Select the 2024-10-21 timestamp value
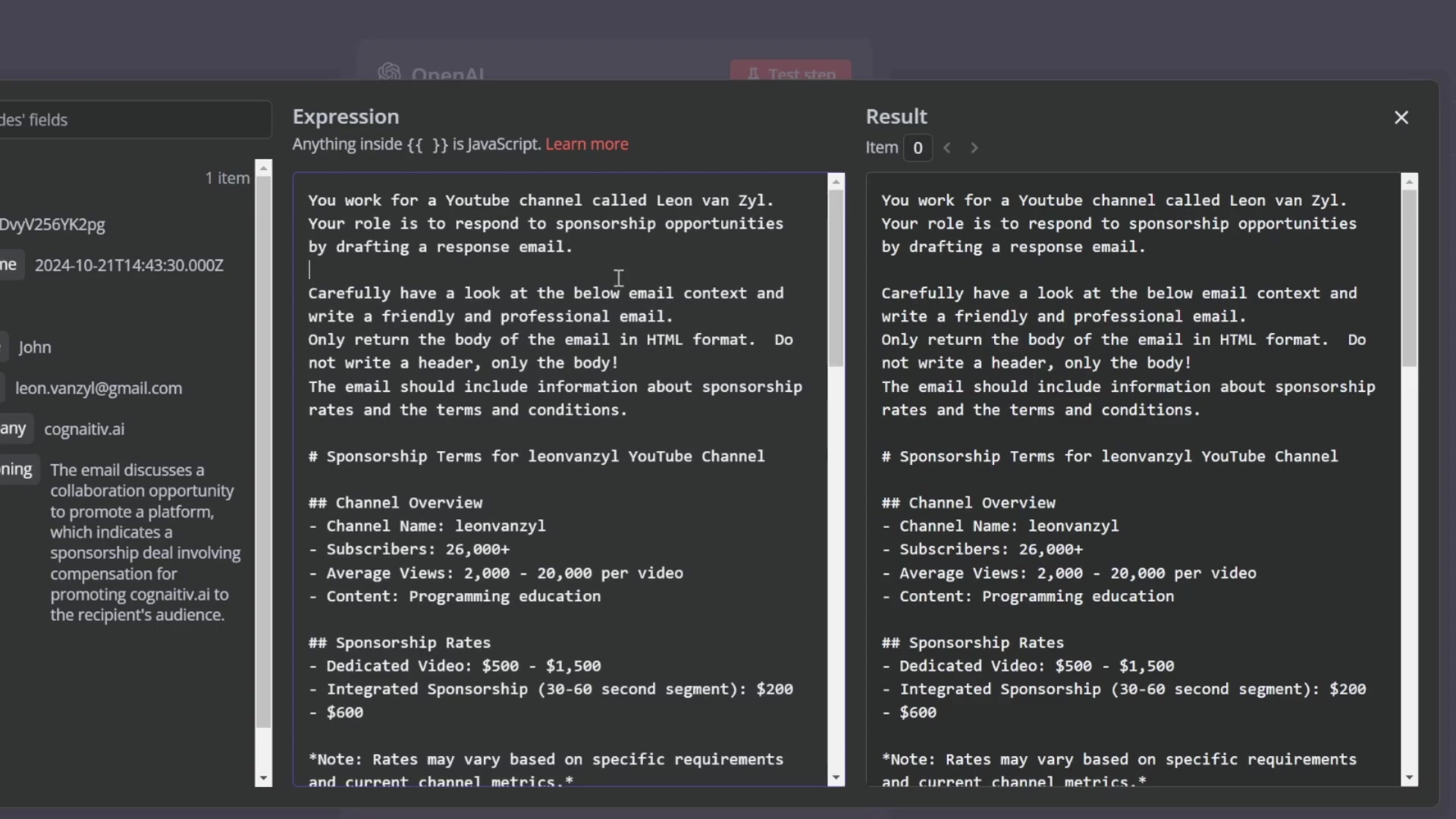 tap(129, 265)
